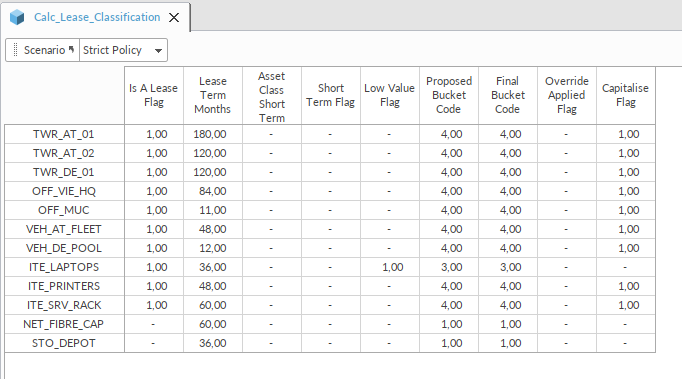The height and width of the screenshot is (379, 682).
Task: Select the ITE_LAPTOPS row header
Action: (64, 267)
